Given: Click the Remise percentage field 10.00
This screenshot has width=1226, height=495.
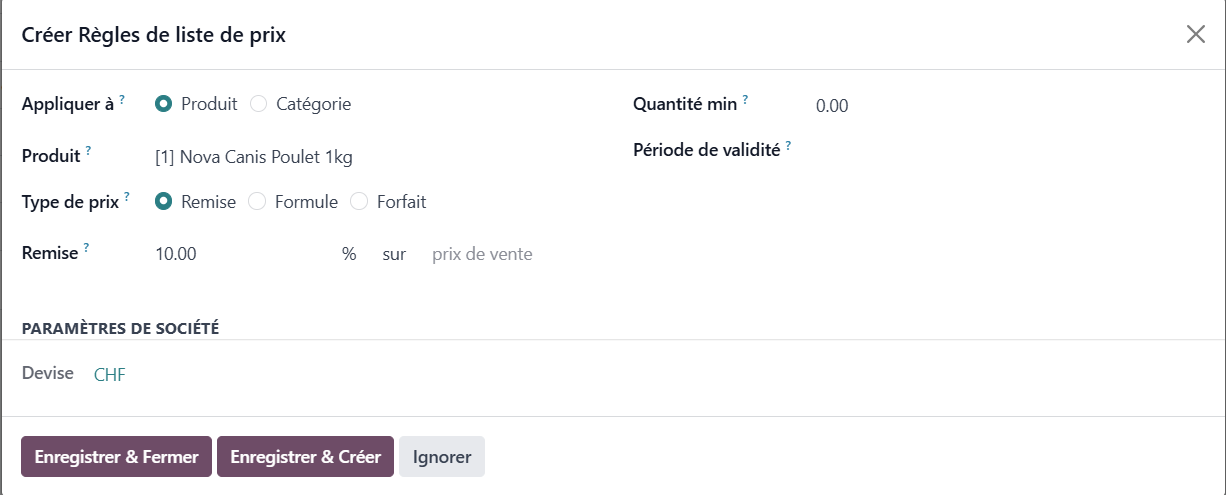Looking at the screenshot, I should 240,254.
